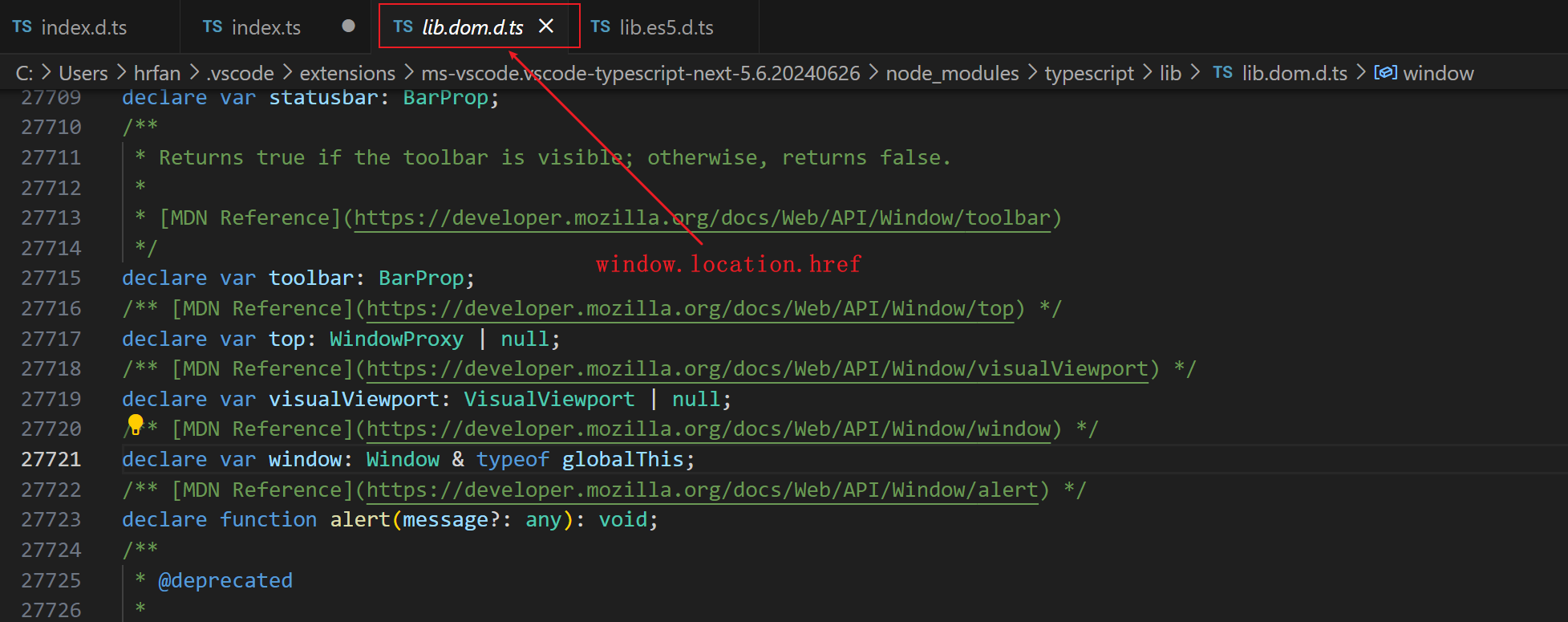Click line number 27709
The image size is (1568, 622).
(x=51, y=98)
